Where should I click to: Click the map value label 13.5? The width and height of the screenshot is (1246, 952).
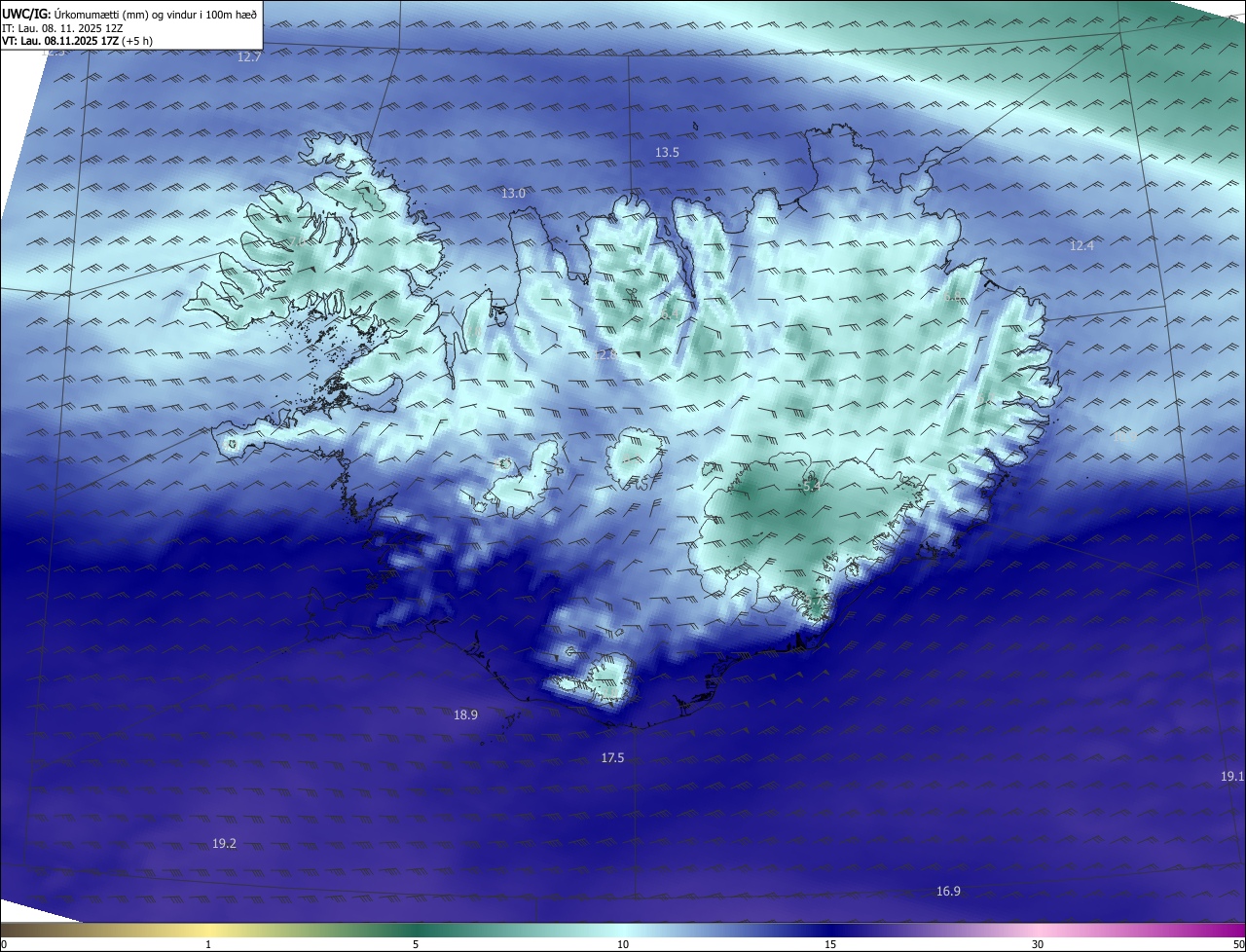[667, 153]
